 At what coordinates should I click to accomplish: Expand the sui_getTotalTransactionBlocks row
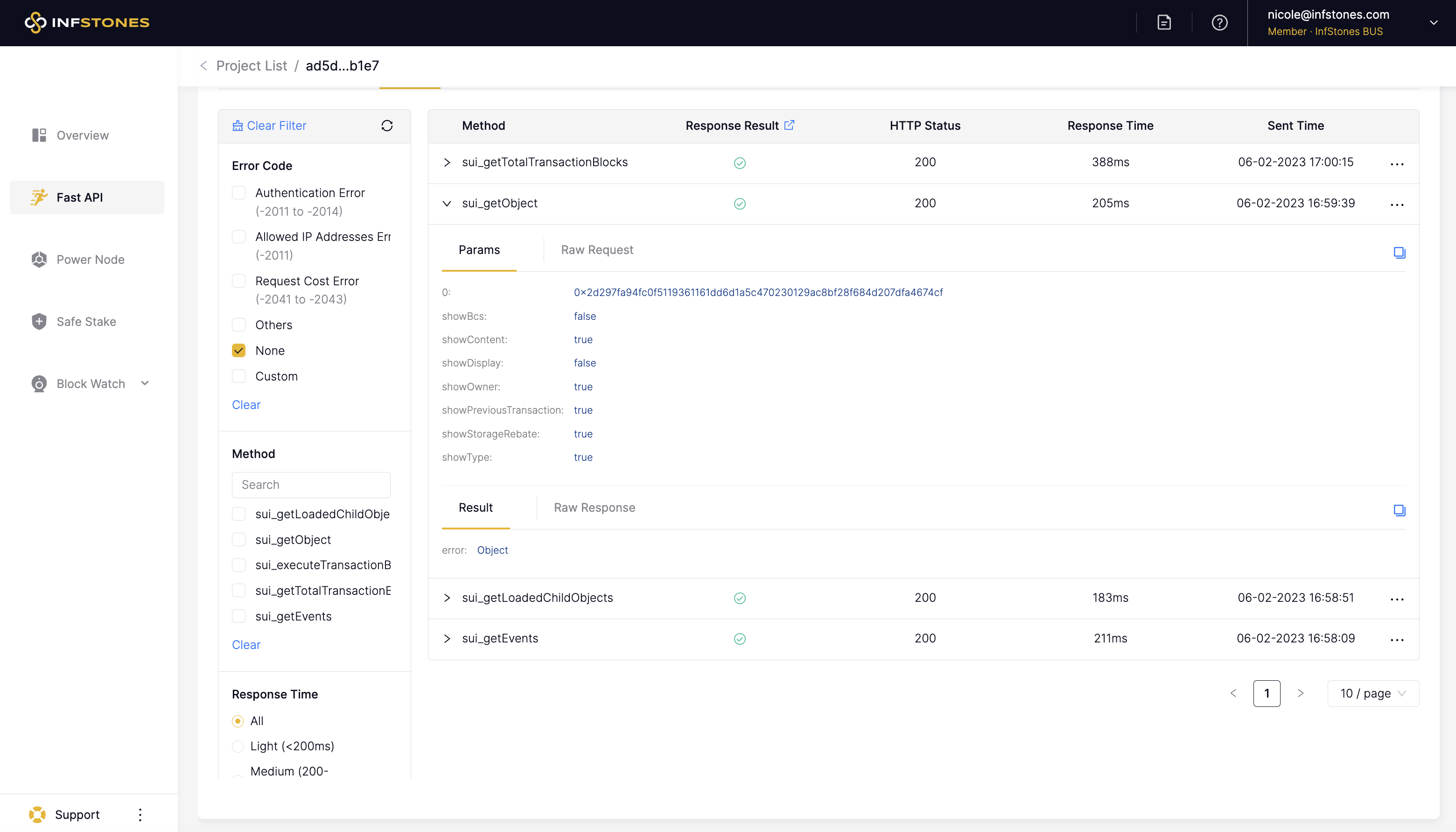point(447,163)
